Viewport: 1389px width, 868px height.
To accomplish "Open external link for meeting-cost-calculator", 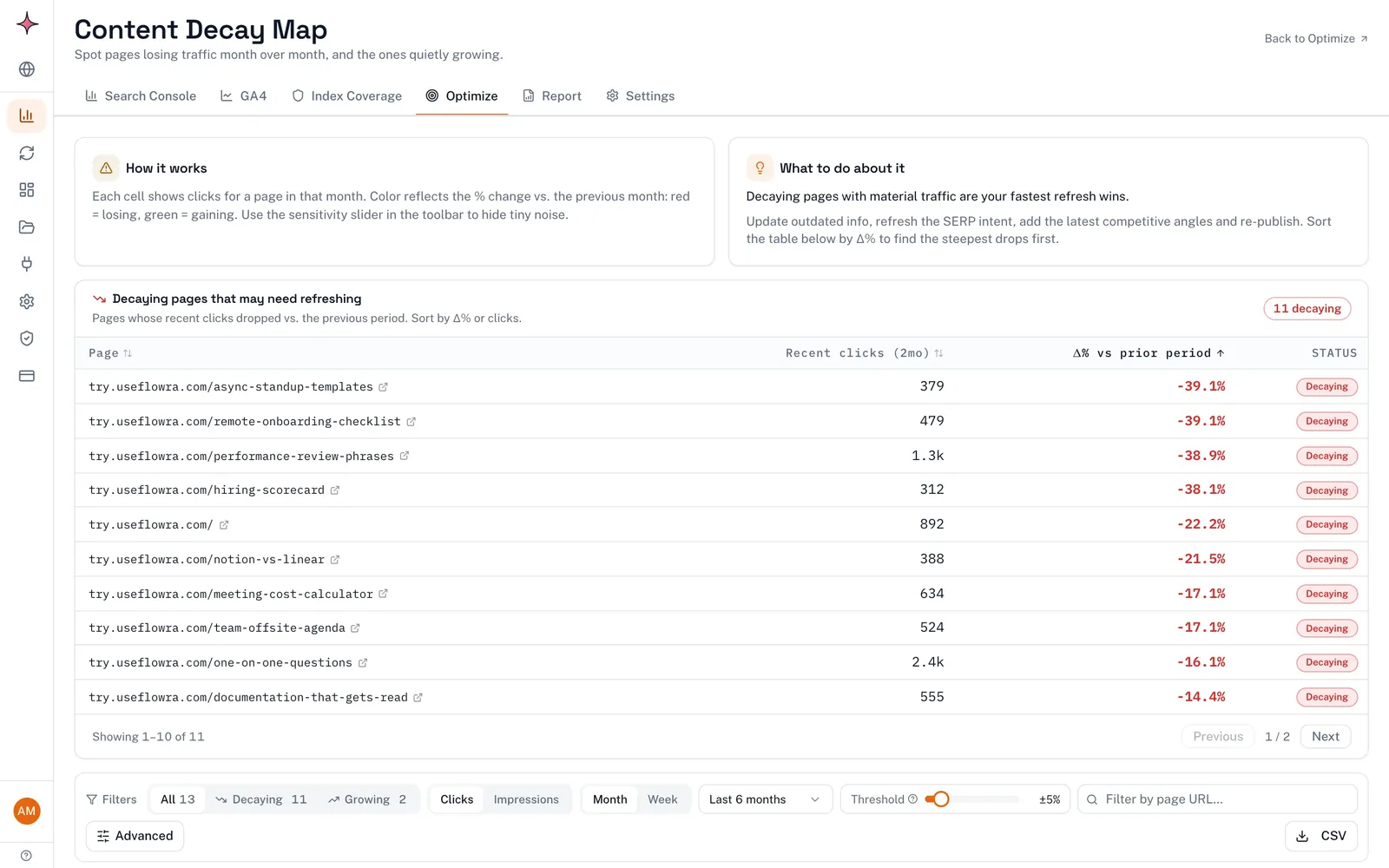I will click(383, 594).
